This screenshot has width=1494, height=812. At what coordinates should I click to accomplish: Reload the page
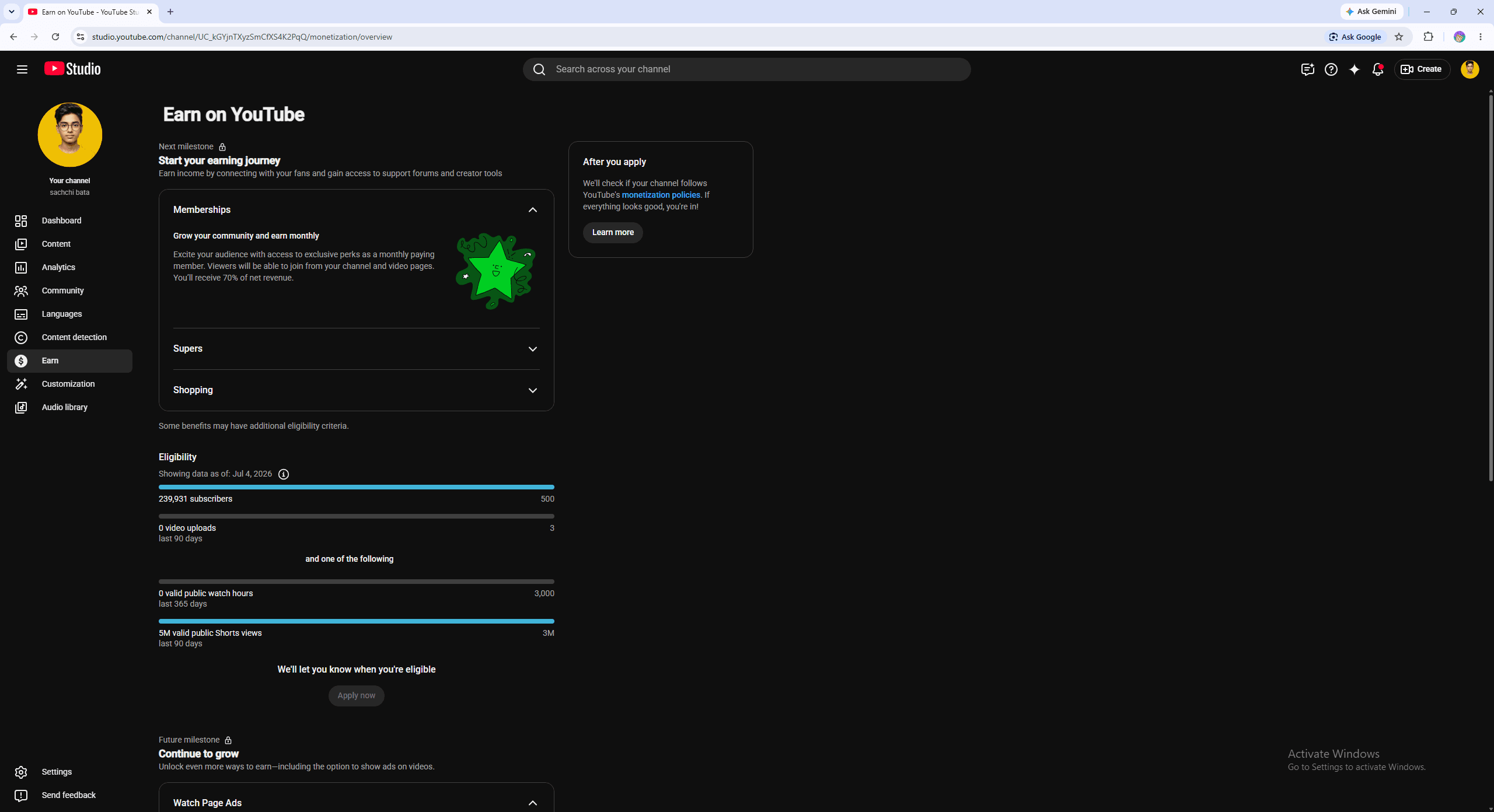[x=55, y=37]
